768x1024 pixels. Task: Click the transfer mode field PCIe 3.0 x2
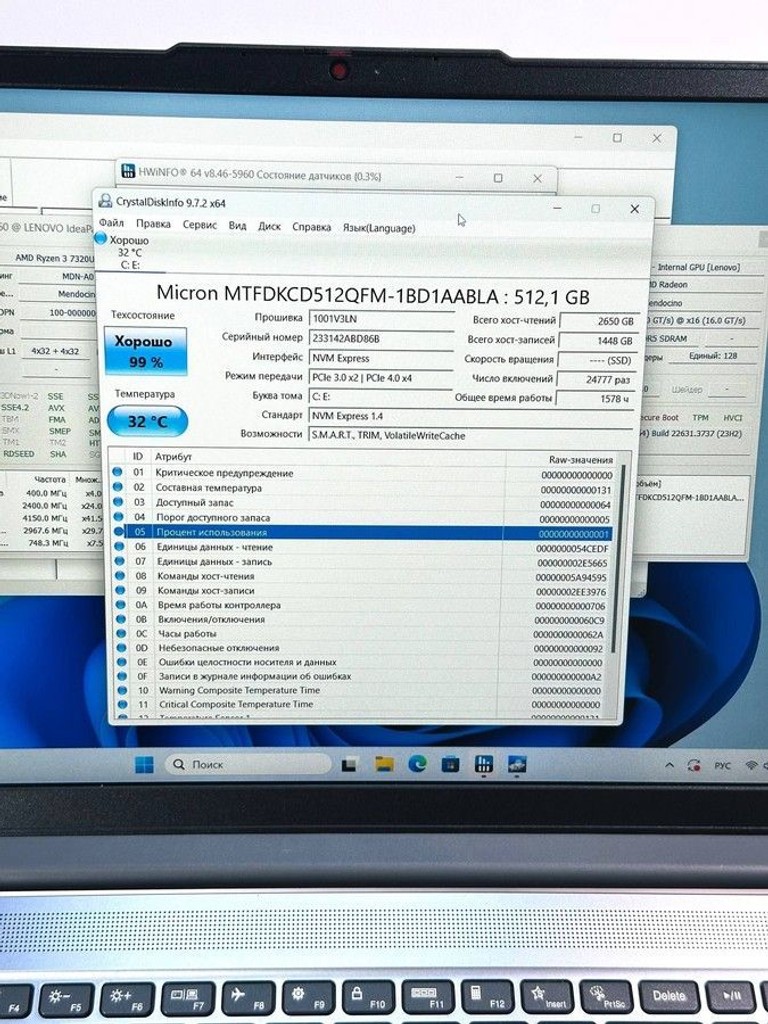[381, 377]
